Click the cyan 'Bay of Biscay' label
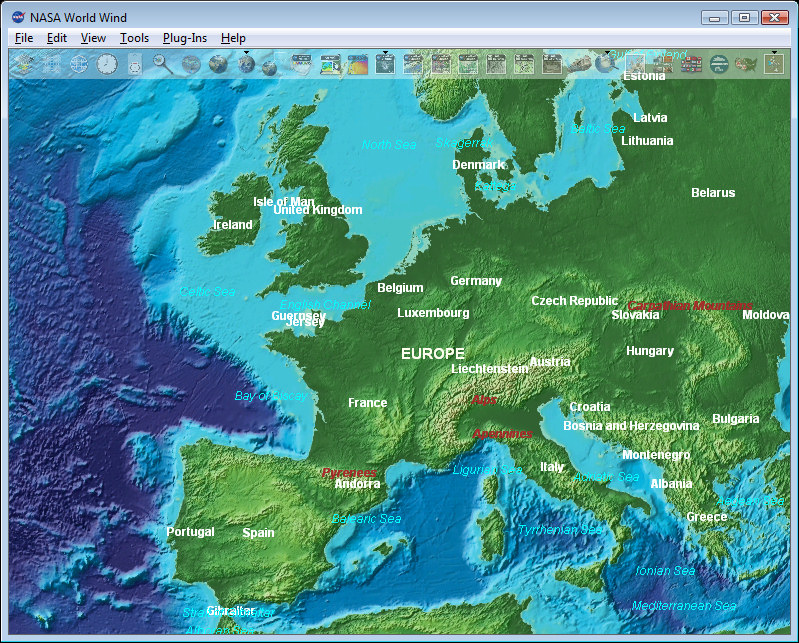The width and height of the screenshot is (799, 643). tap(271, 396)
